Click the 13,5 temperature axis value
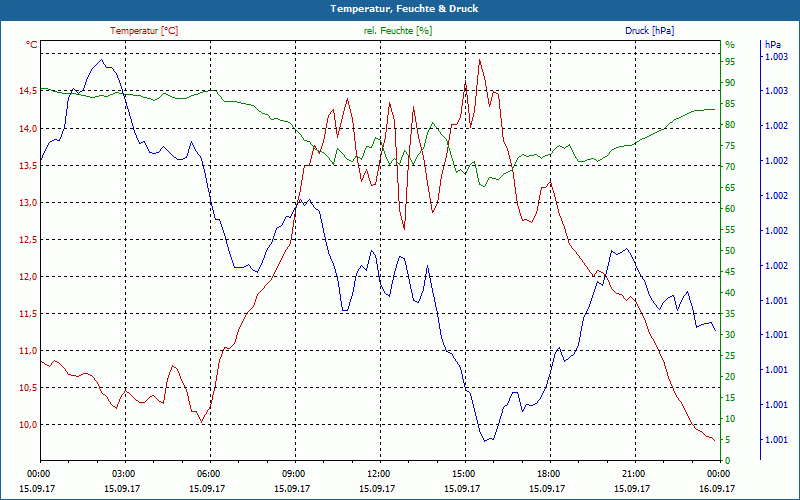800x500 pixels. (29, 166)
